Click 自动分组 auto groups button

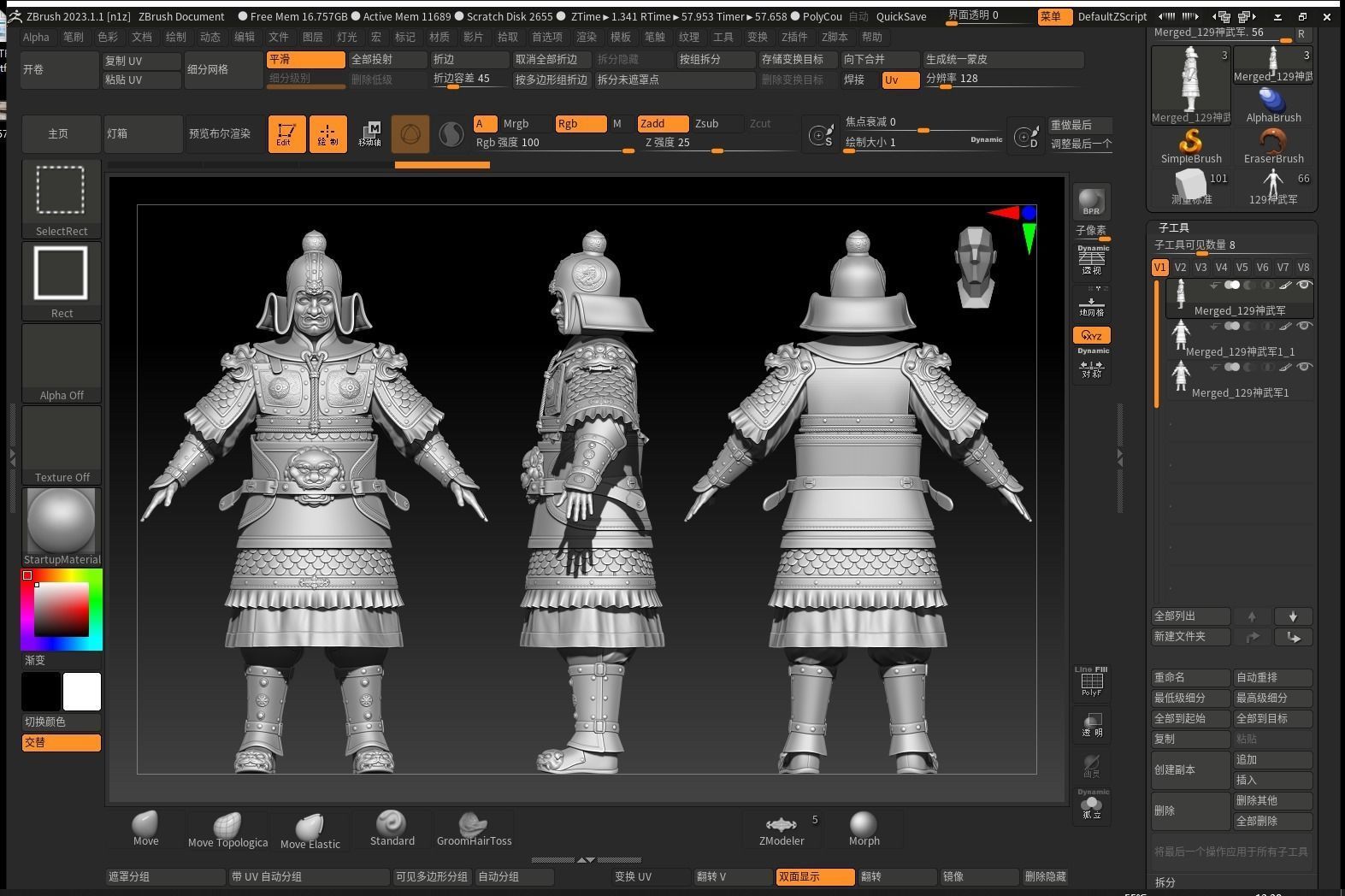(x=515, y=876)
